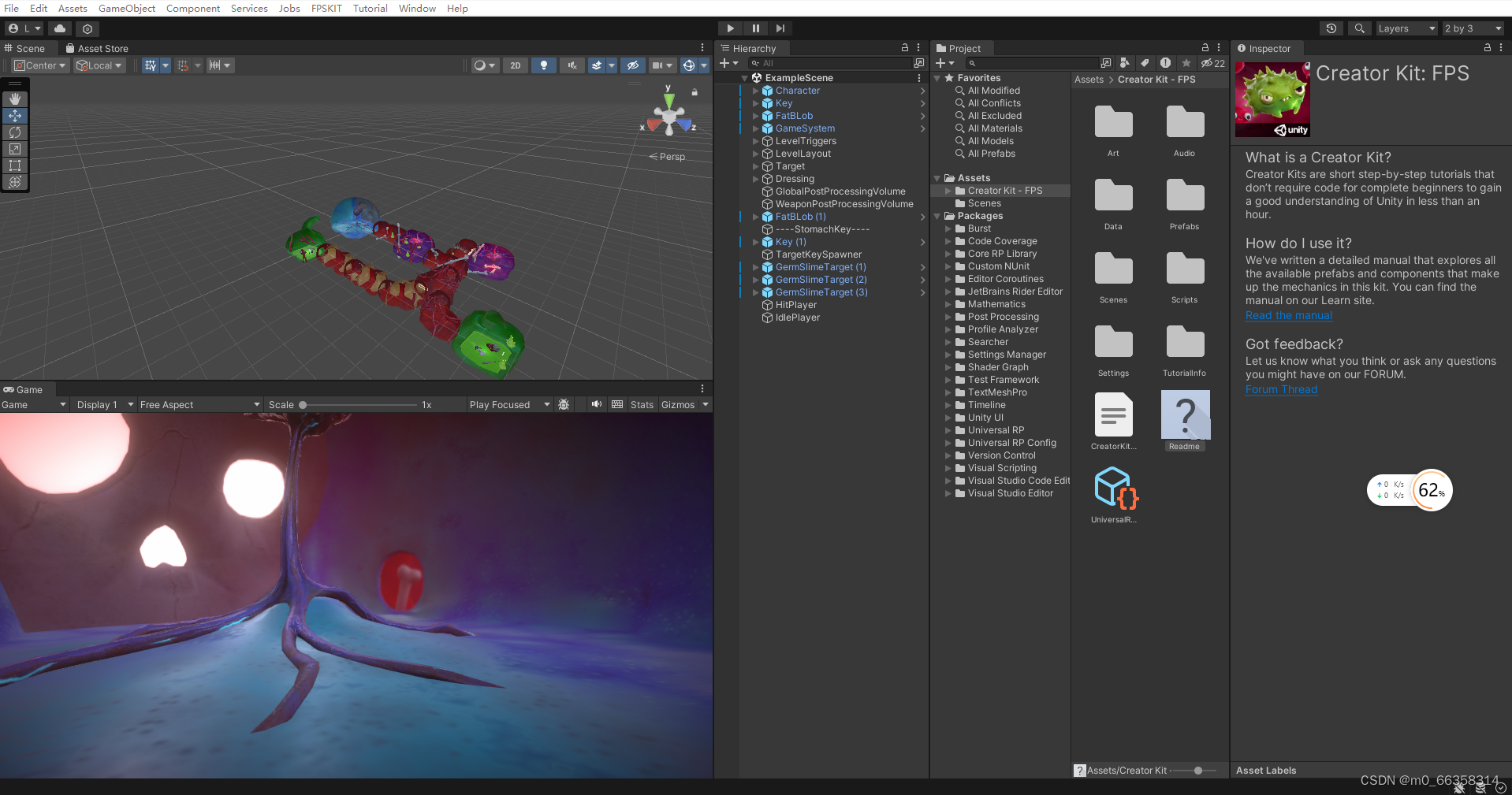The image size is (1512, 795).
Task: Open the Play Focused dropdown
Action: click(x=509, y=405)
